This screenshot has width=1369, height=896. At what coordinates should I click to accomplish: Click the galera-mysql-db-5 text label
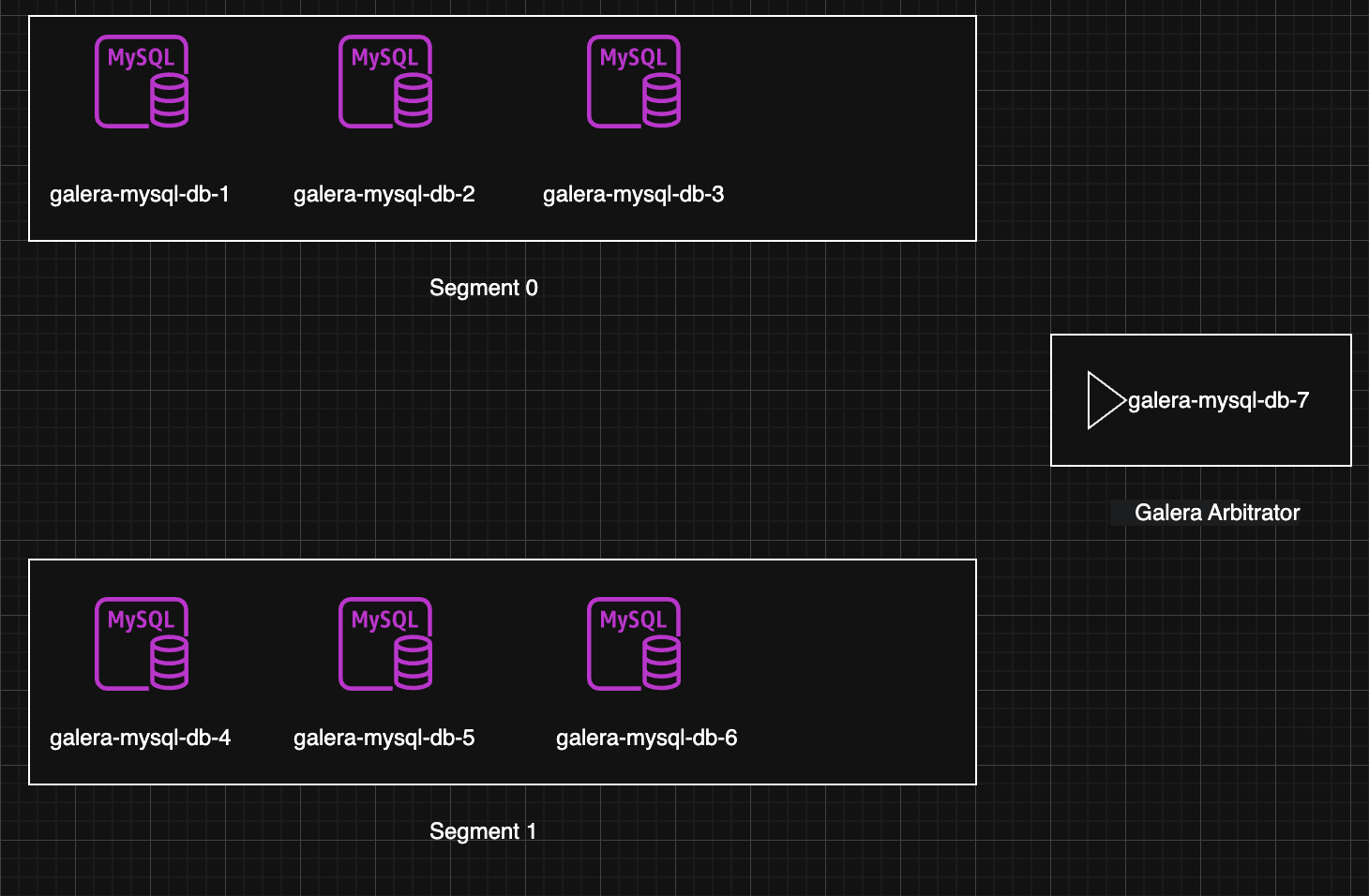384,738
